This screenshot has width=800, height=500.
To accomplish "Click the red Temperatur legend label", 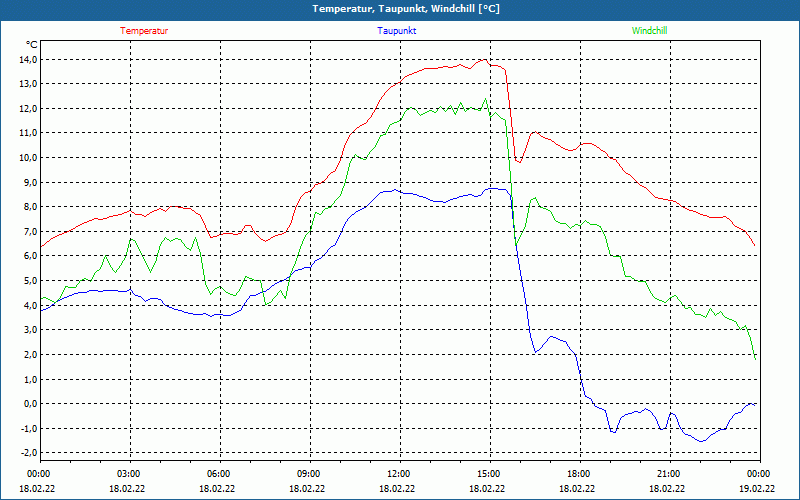I will [144, 31].
